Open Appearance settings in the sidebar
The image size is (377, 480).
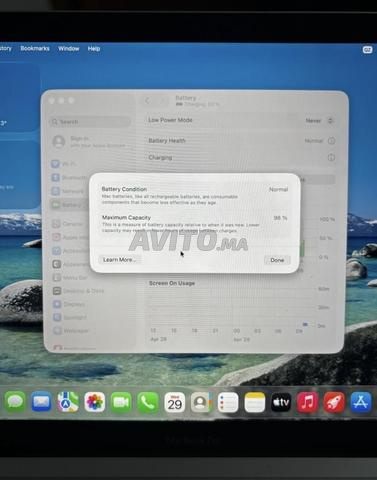70,264
